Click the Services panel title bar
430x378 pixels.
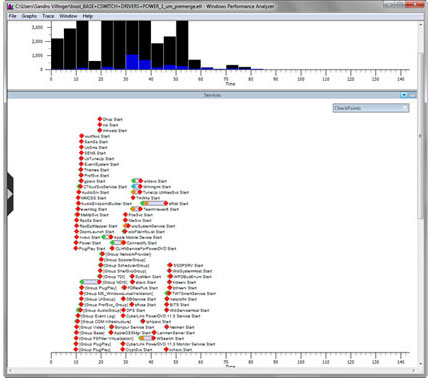pos(212,95)
